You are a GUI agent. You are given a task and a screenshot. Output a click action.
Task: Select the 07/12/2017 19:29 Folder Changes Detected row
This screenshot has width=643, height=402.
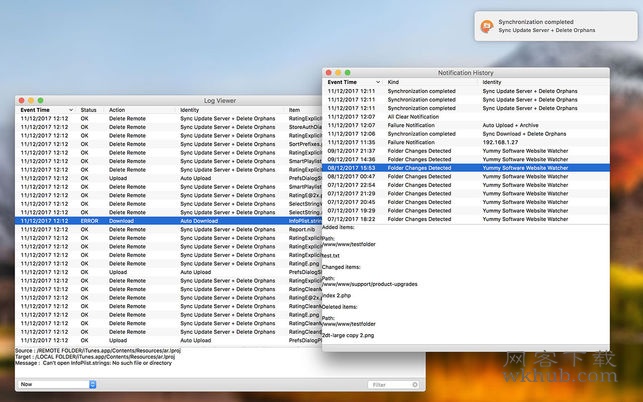465,210
